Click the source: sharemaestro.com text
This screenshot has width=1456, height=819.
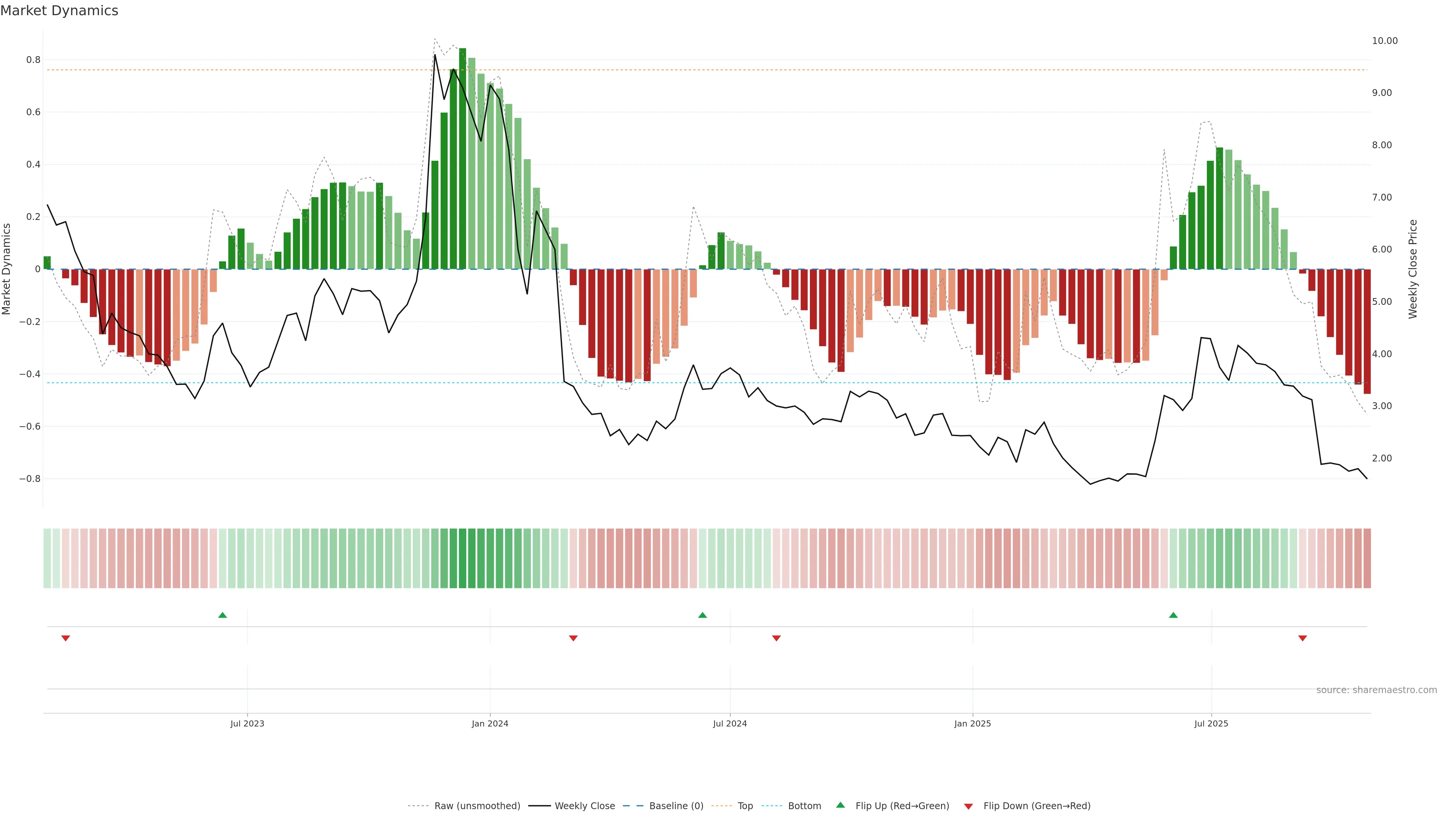[x=1376, y=690]
